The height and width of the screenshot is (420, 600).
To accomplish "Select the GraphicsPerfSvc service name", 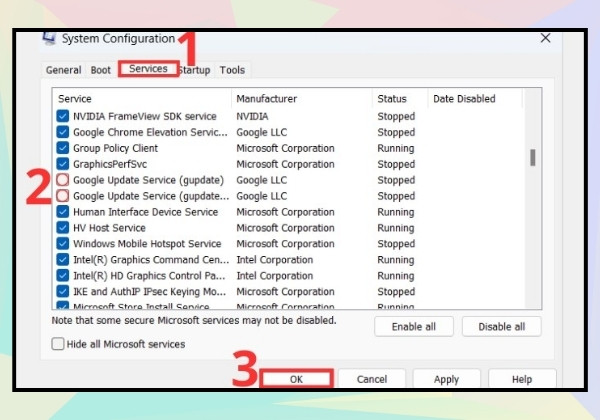I will (x=110, y=164).
